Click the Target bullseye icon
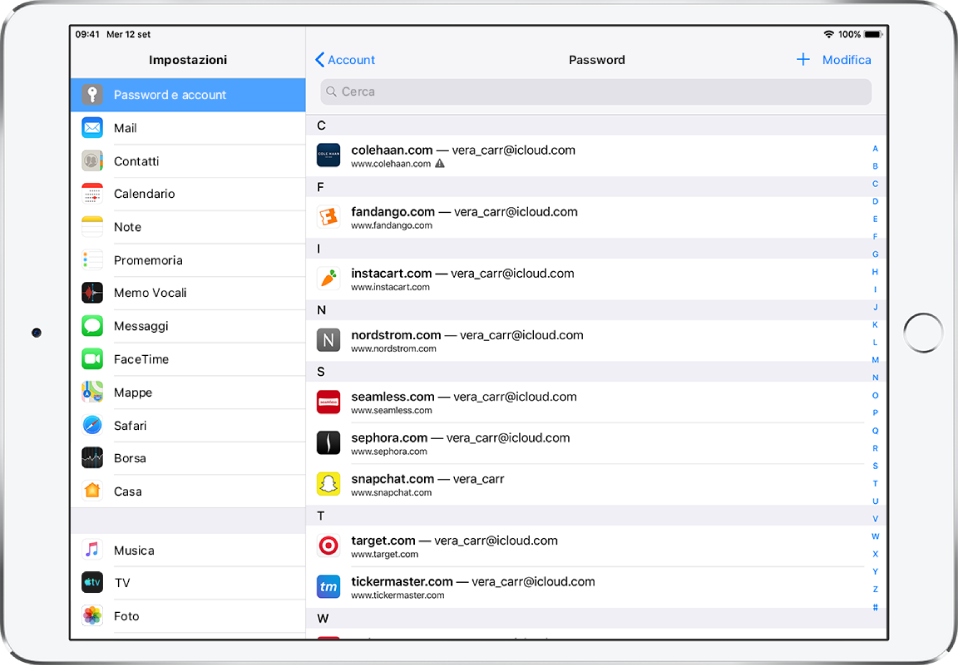The image size is (958, 665). 328,546
